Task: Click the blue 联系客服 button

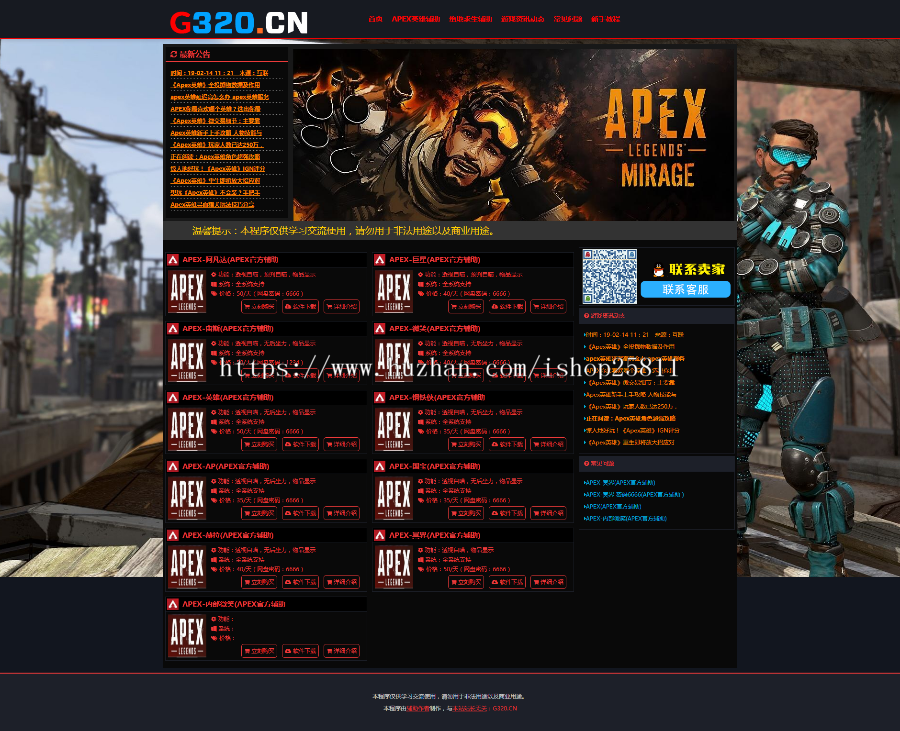Action: click(x=685, y=289)
